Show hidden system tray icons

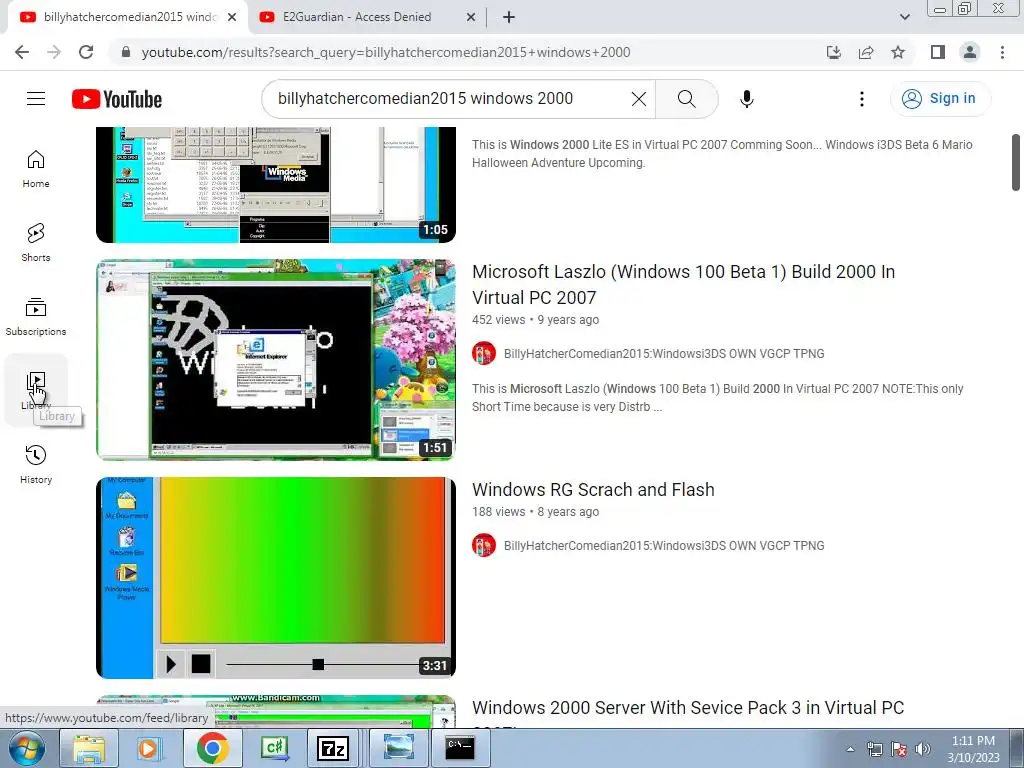point(850,749)
